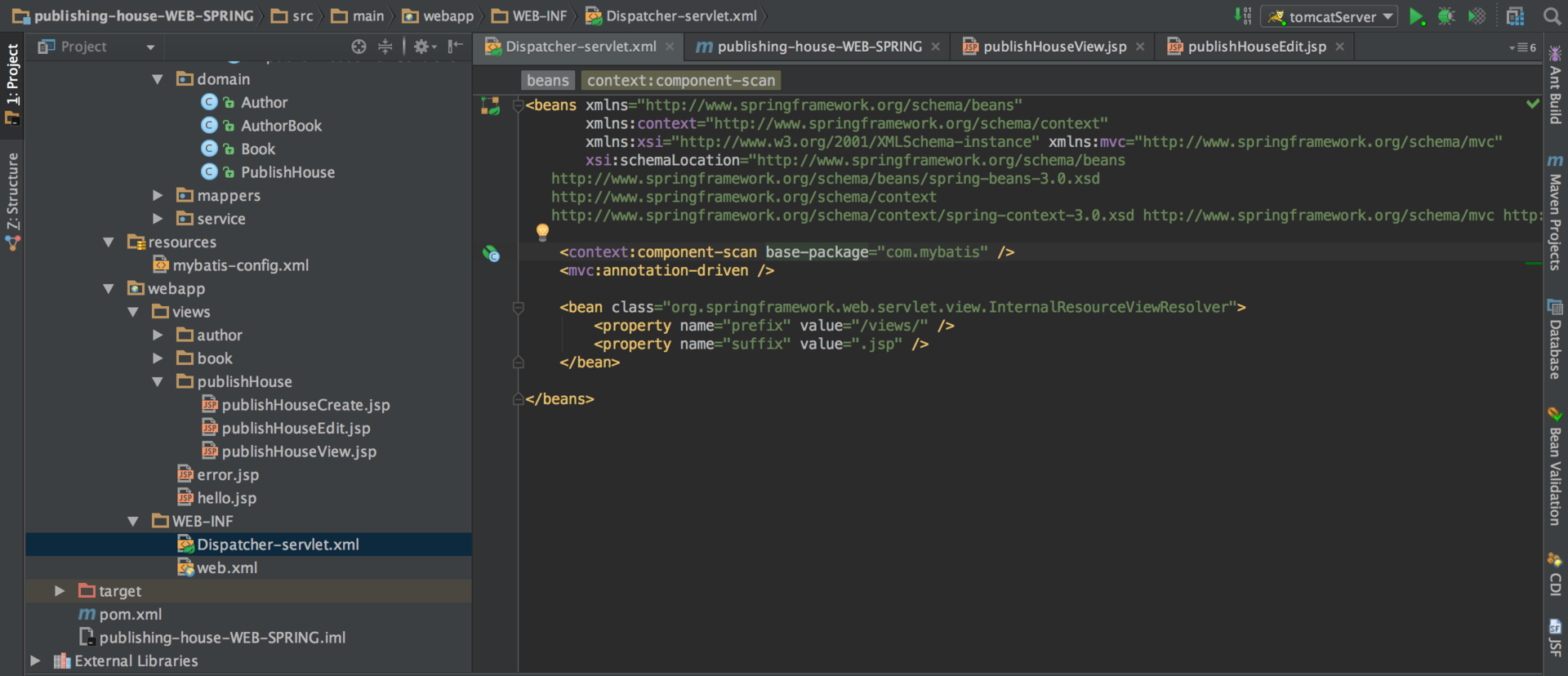Open Database tool window
Screen dimensions: 1568x676
pos(1555,340)
